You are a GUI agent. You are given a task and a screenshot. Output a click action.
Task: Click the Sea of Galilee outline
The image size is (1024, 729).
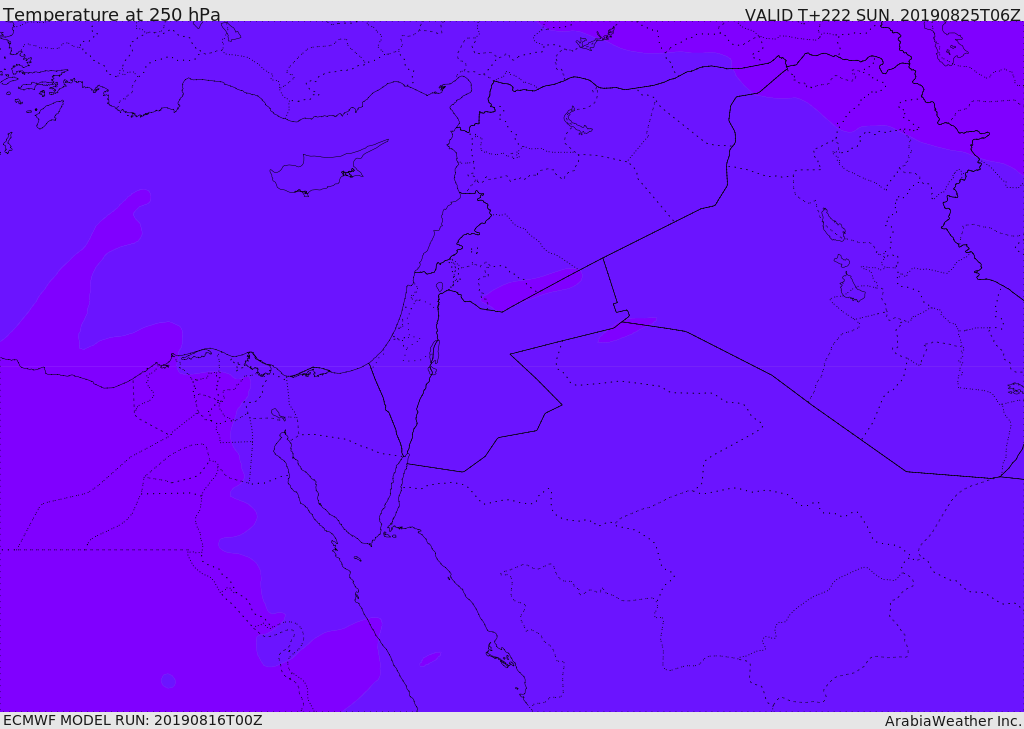[x=439, y=287]
